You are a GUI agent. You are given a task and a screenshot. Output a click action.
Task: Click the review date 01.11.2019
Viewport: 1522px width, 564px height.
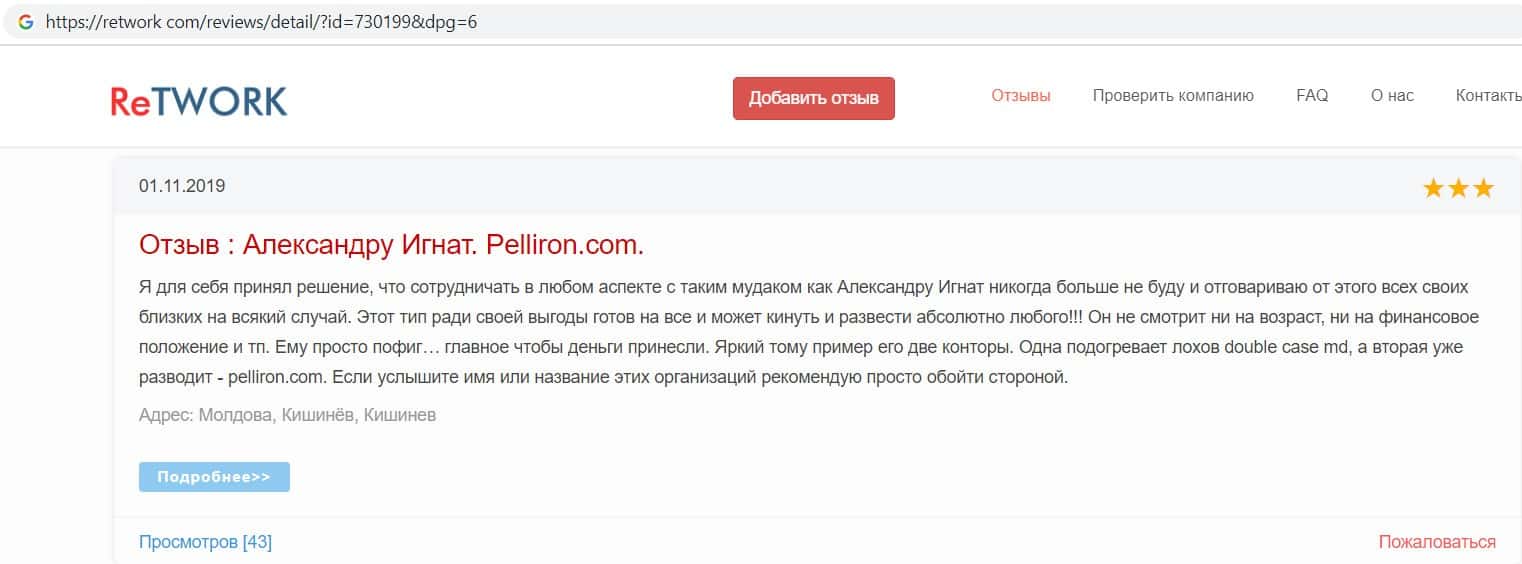pyautogui.click(x=182, y=186)
